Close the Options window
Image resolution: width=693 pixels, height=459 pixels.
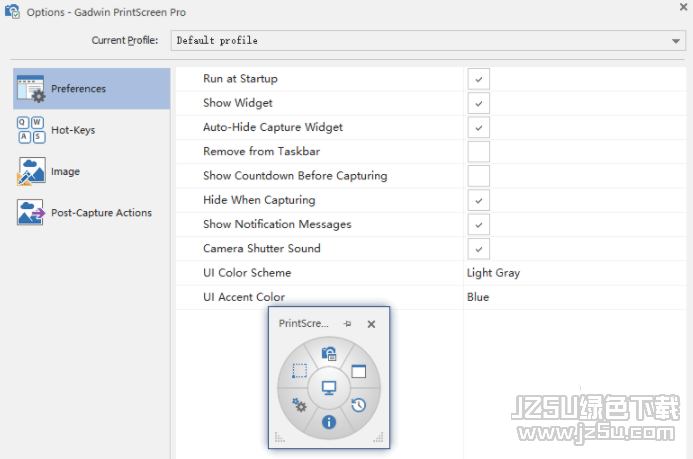pos(683,7)
